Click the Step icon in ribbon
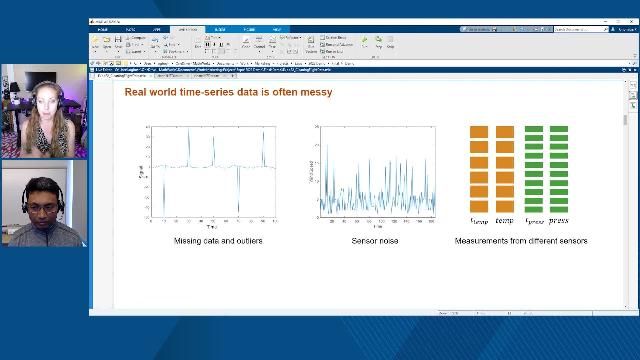Screen dimensions: 640x360 pos(378,40)
